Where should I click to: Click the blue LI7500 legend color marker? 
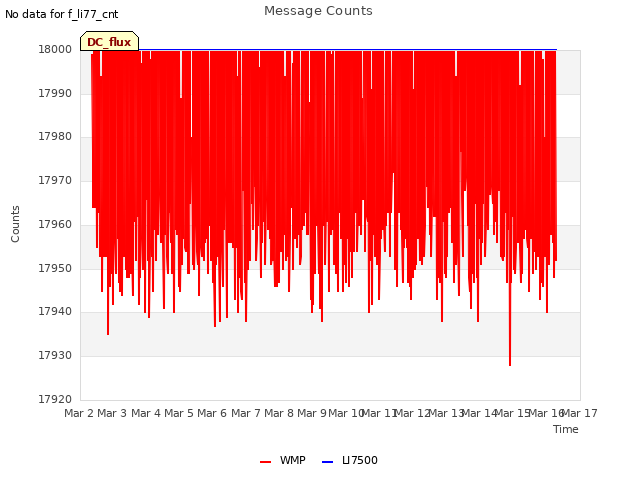coord(327,462)
